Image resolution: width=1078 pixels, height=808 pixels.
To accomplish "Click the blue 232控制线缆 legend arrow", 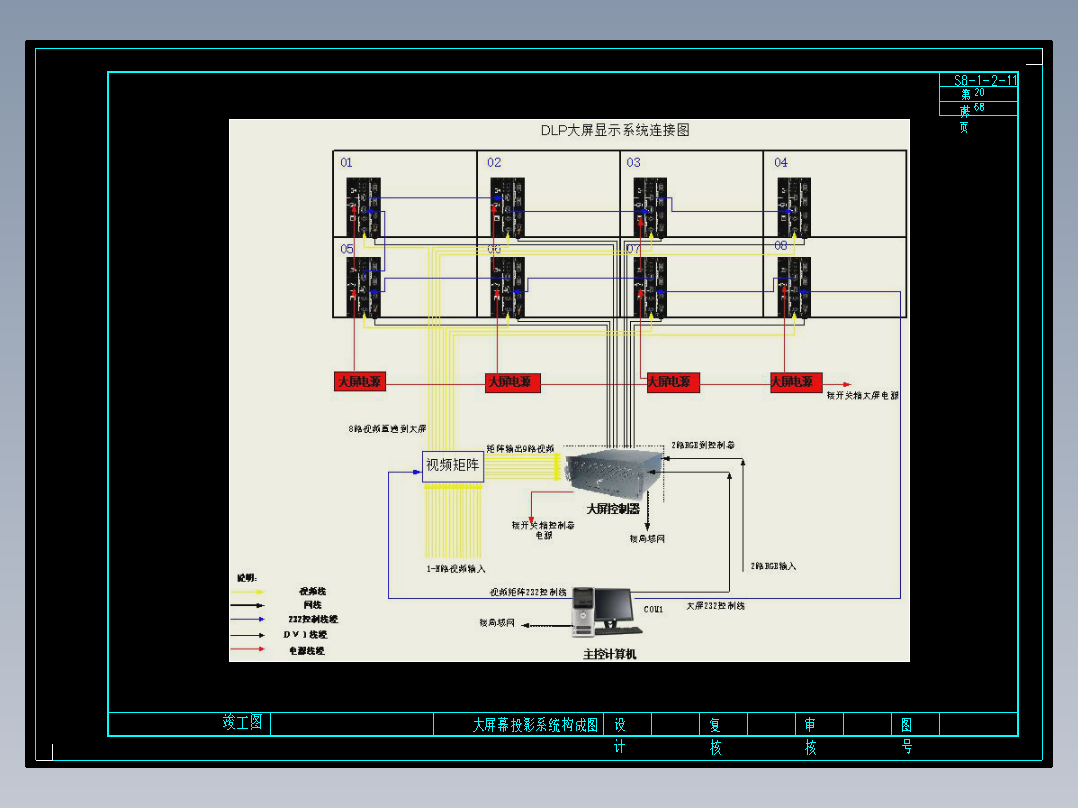I will pos(248,619).
